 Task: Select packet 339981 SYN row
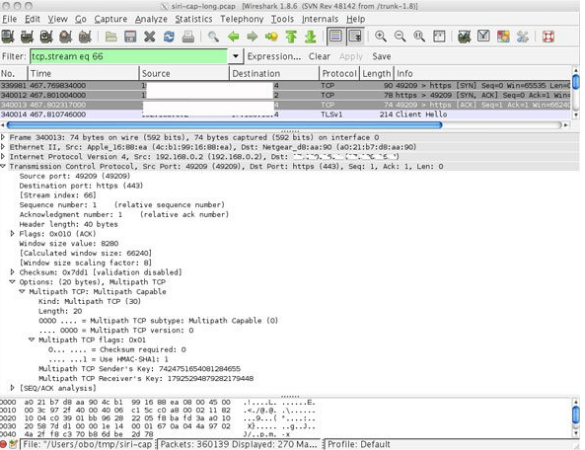coord(285,85)
